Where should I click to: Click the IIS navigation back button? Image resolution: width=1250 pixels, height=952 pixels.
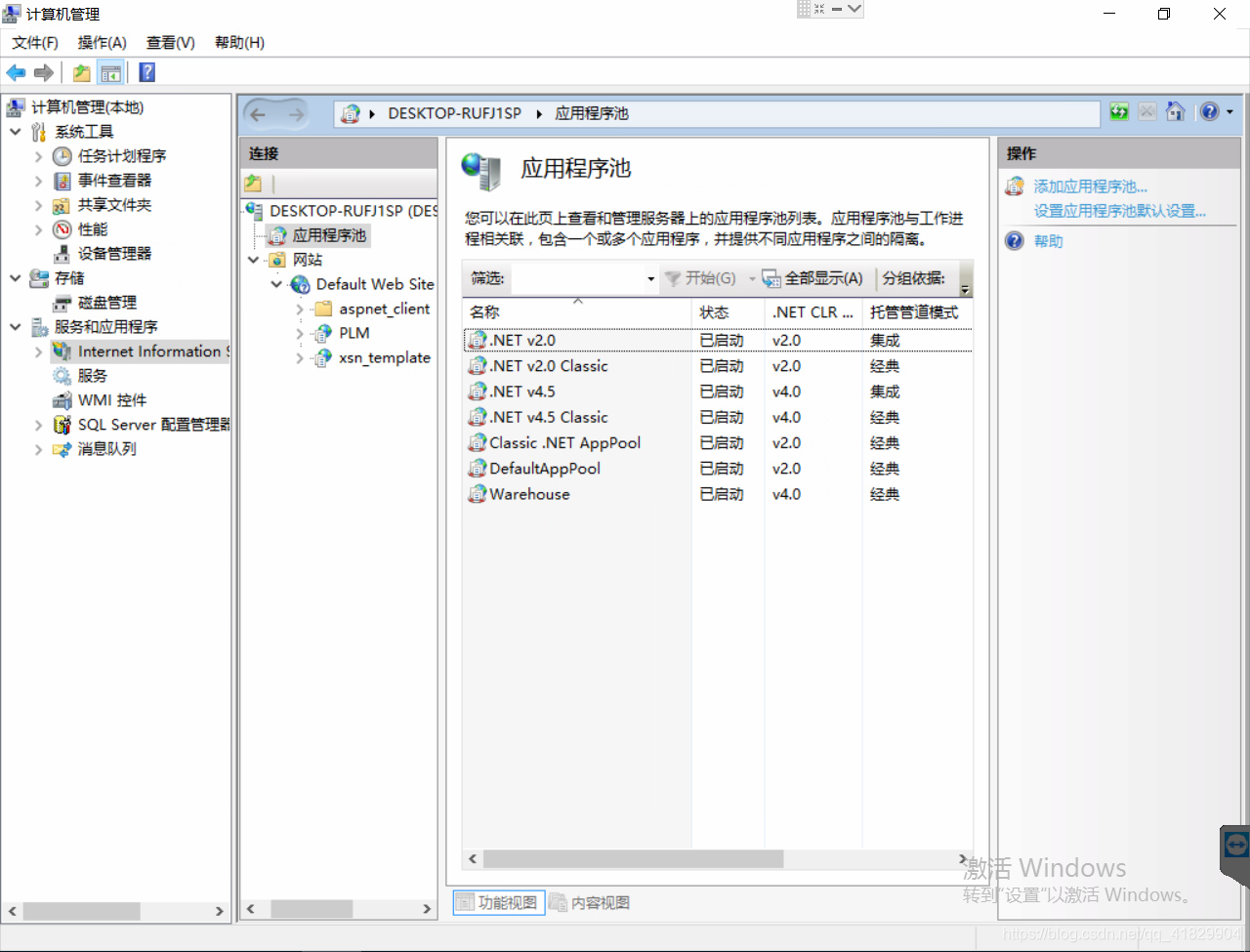(x=259, y=114)
